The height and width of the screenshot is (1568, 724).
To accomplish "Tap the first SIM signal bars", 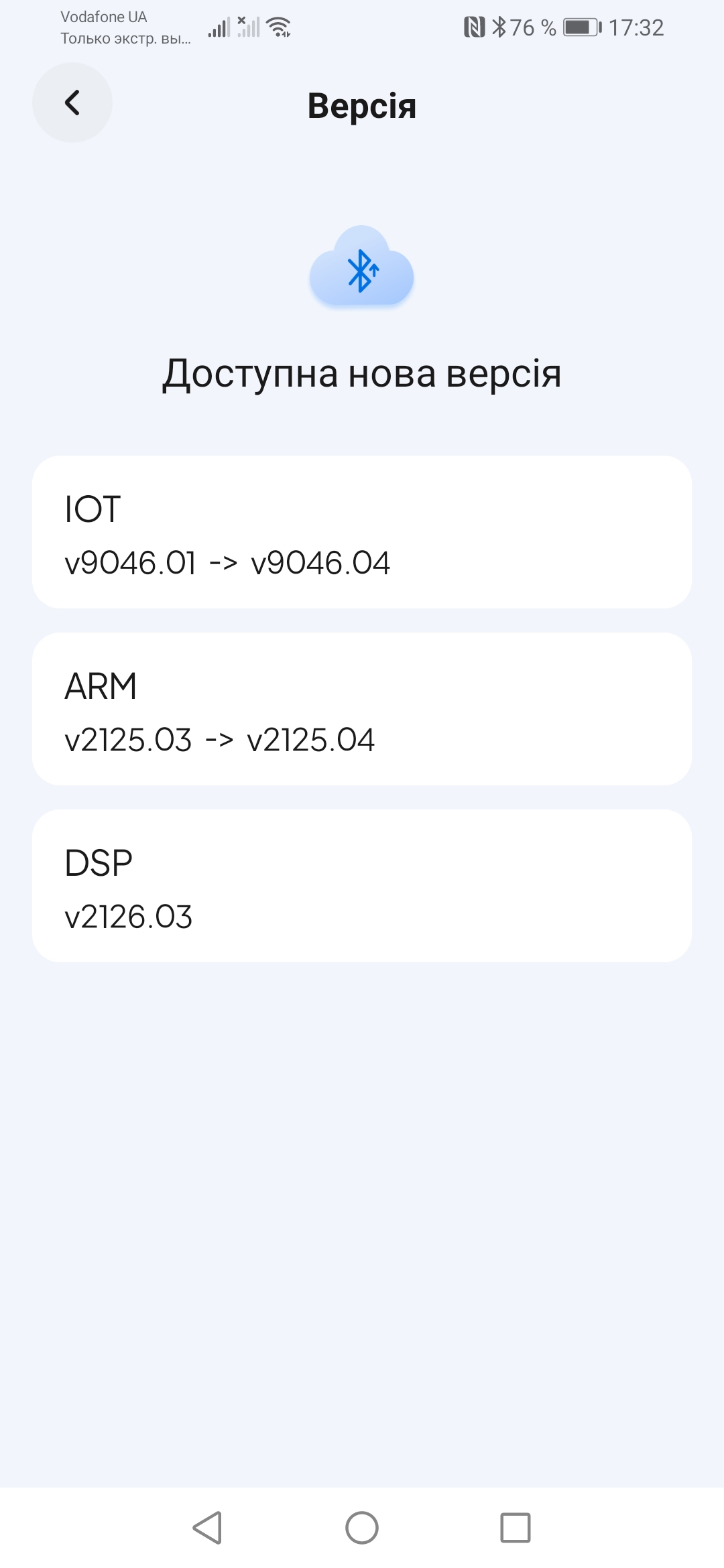I will click(219, 27).
